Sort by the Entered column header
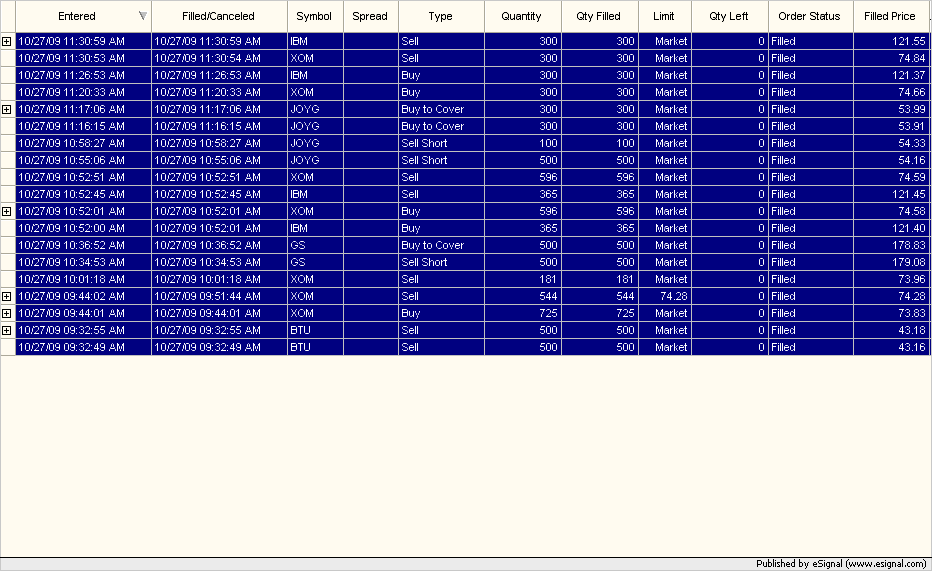932x571 pixels. coord(83,17)
